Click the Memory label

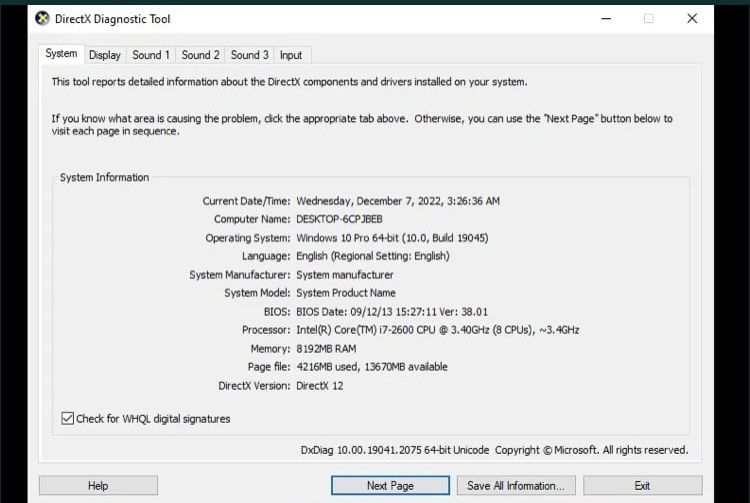coord(270,349)
